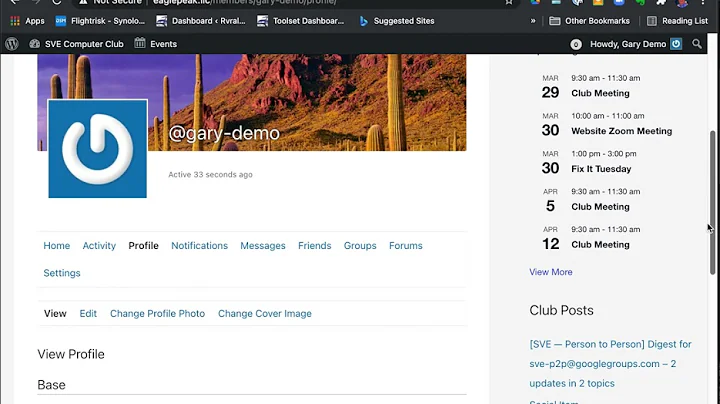Image resolution: width=720 pixels, height=404 pixels.
Task: Open the WordPress logo menu
Action: [12, 44]
